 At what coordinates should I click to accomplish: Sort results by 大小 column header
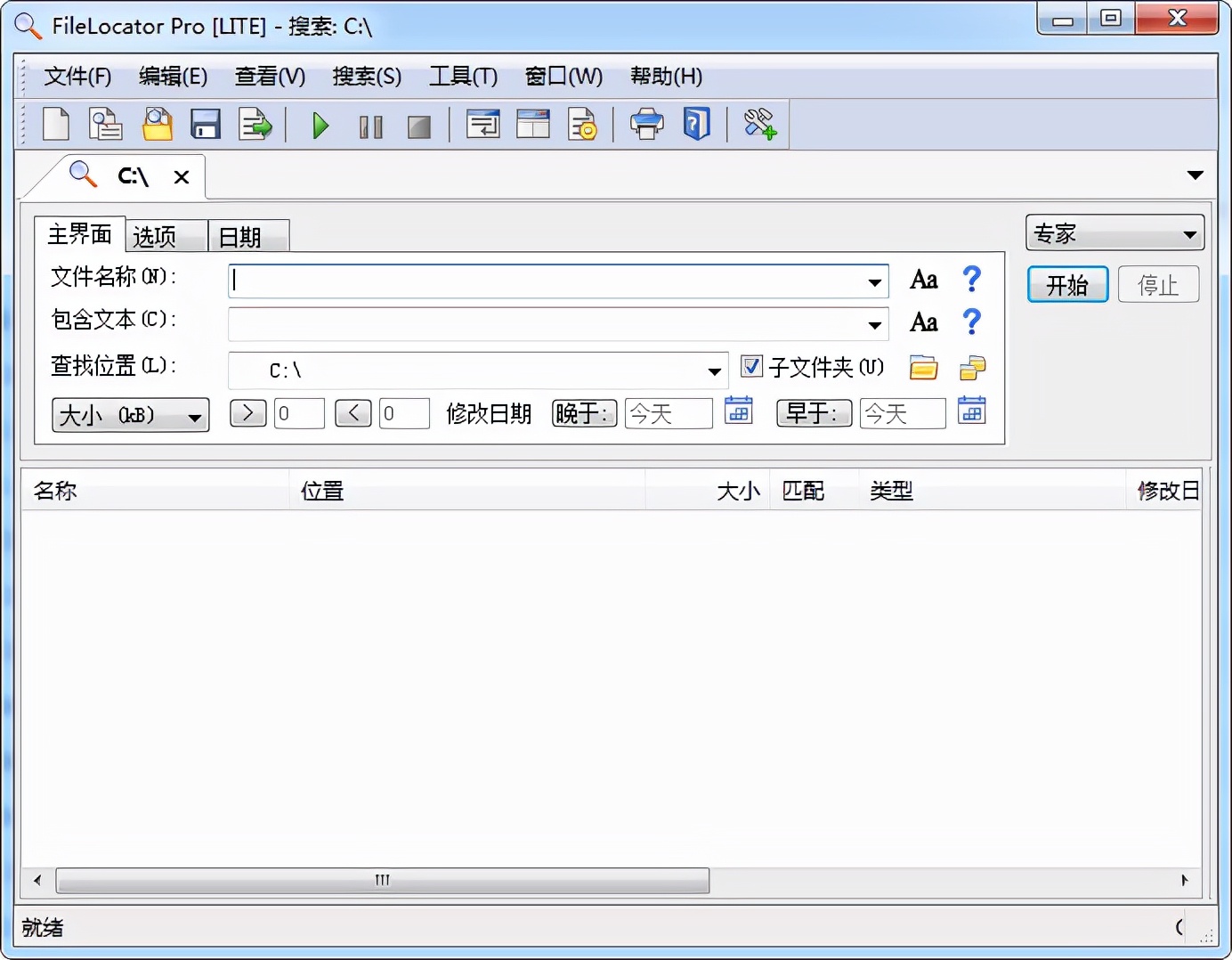[708, 491]
